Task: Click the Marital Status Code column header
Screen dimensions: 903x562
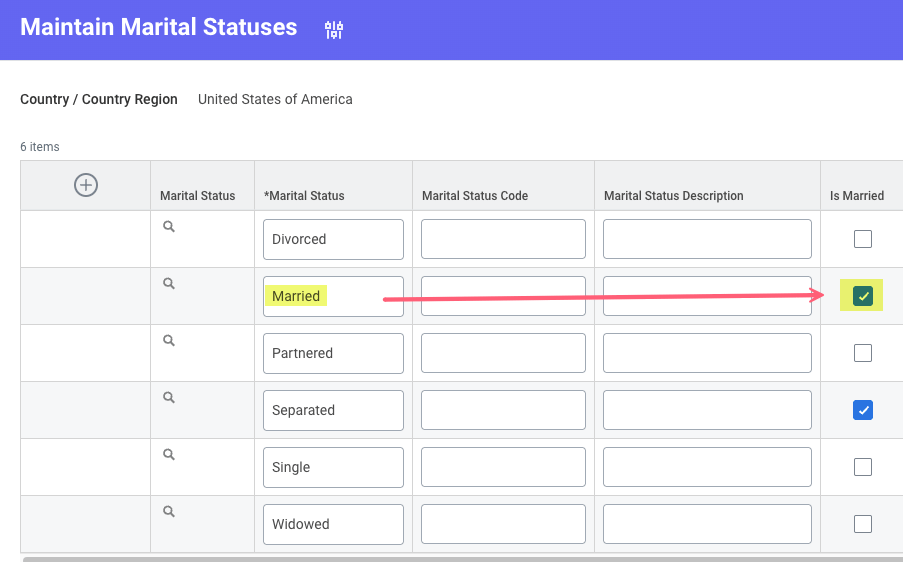Action: [475, 196]
